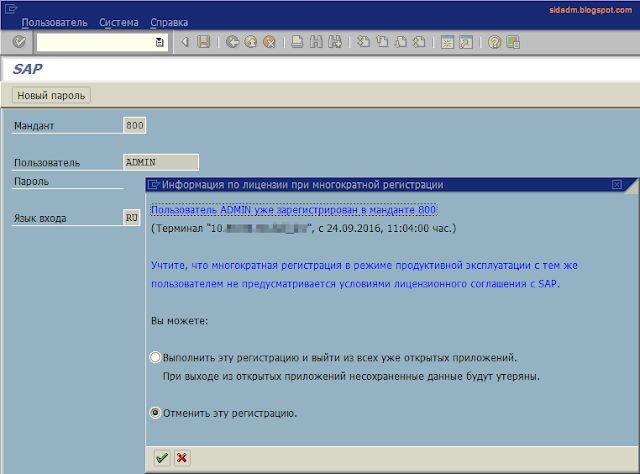Open the system menu icon in the title bar

point(11,8)
